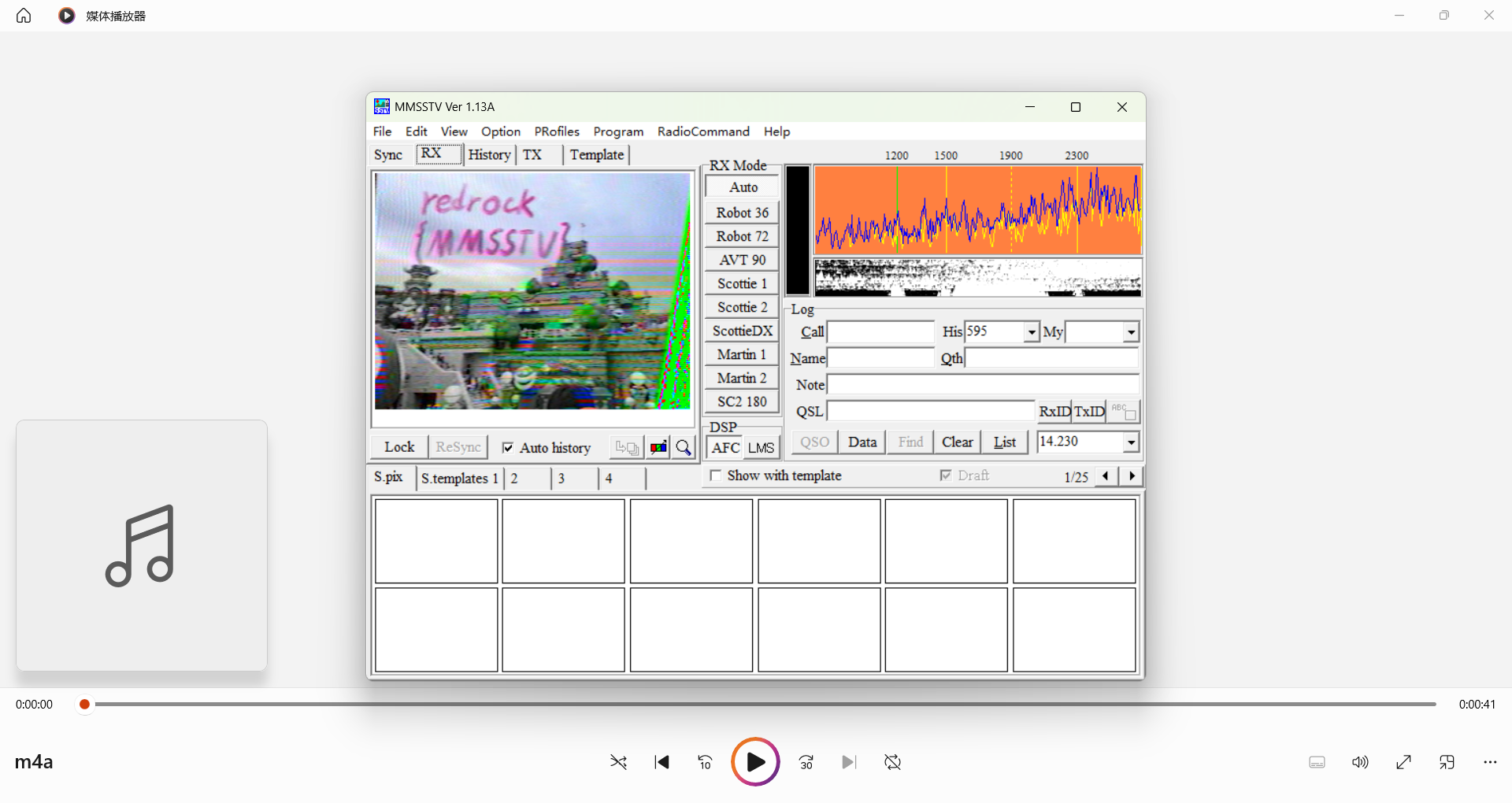Open the log List button

[1005, 442]
